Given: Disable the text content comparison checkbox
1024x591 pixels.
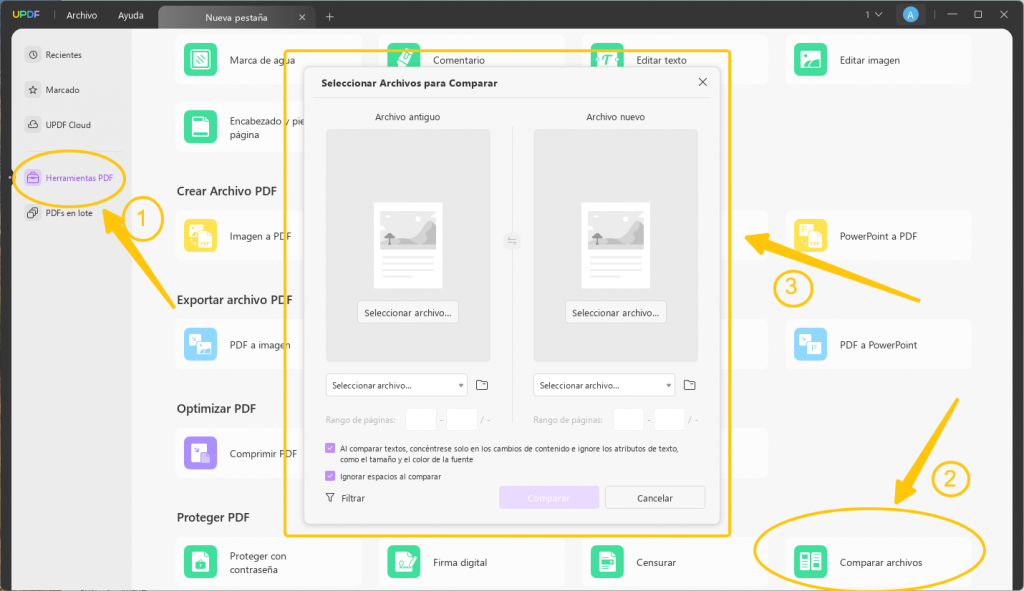Looking at the screenshot, I should pyautogui.click(x=330, y=448).
